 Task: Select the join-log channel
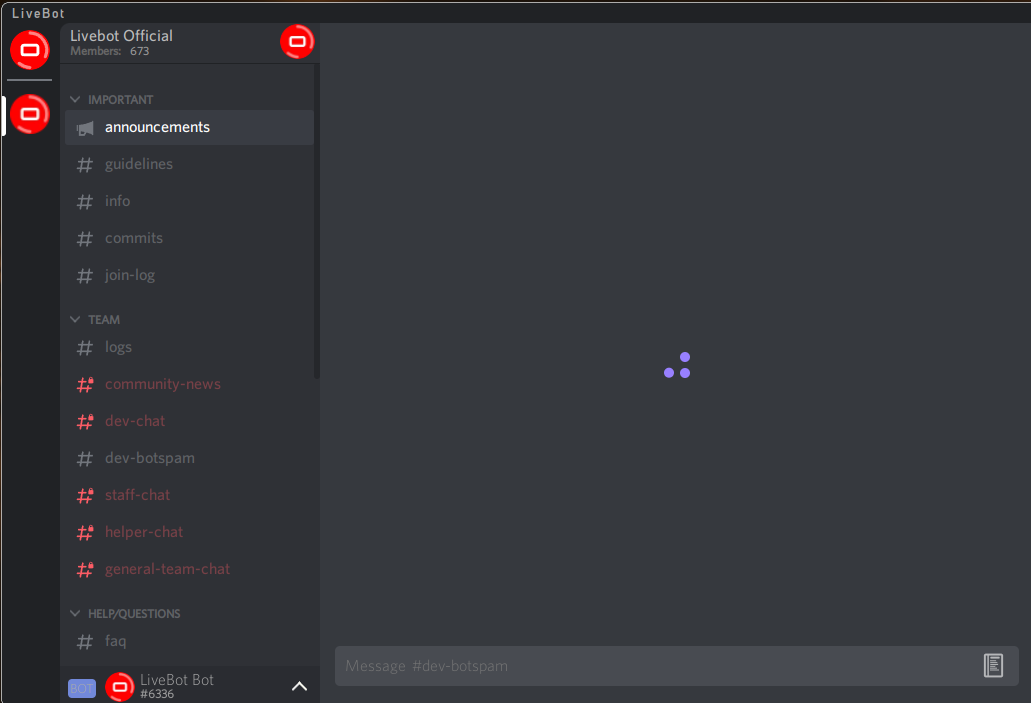point(130,275)
